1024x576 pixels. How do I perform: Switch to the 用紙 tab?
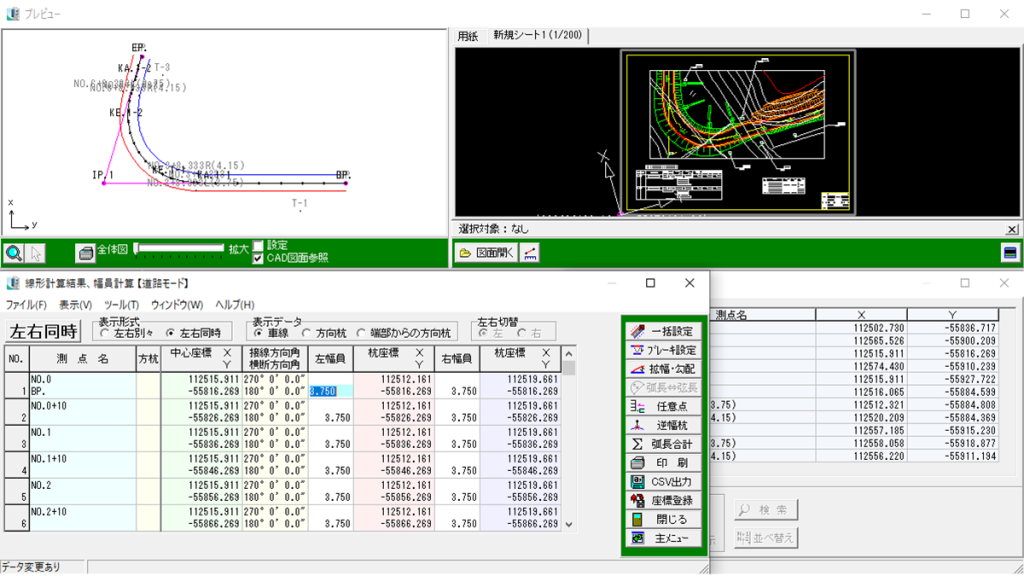pyautogui.click(x=468, y=36)
